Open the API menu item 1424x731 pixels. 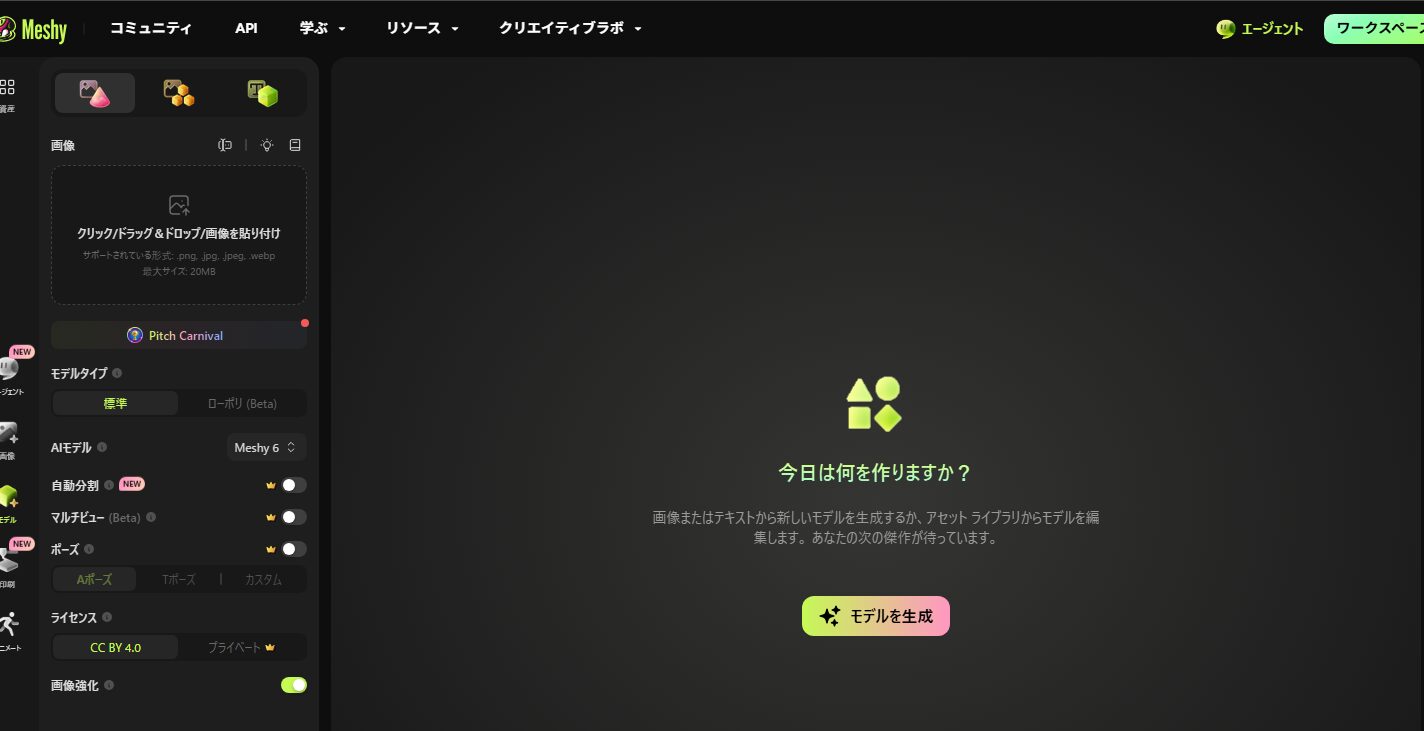coord(246,28)
